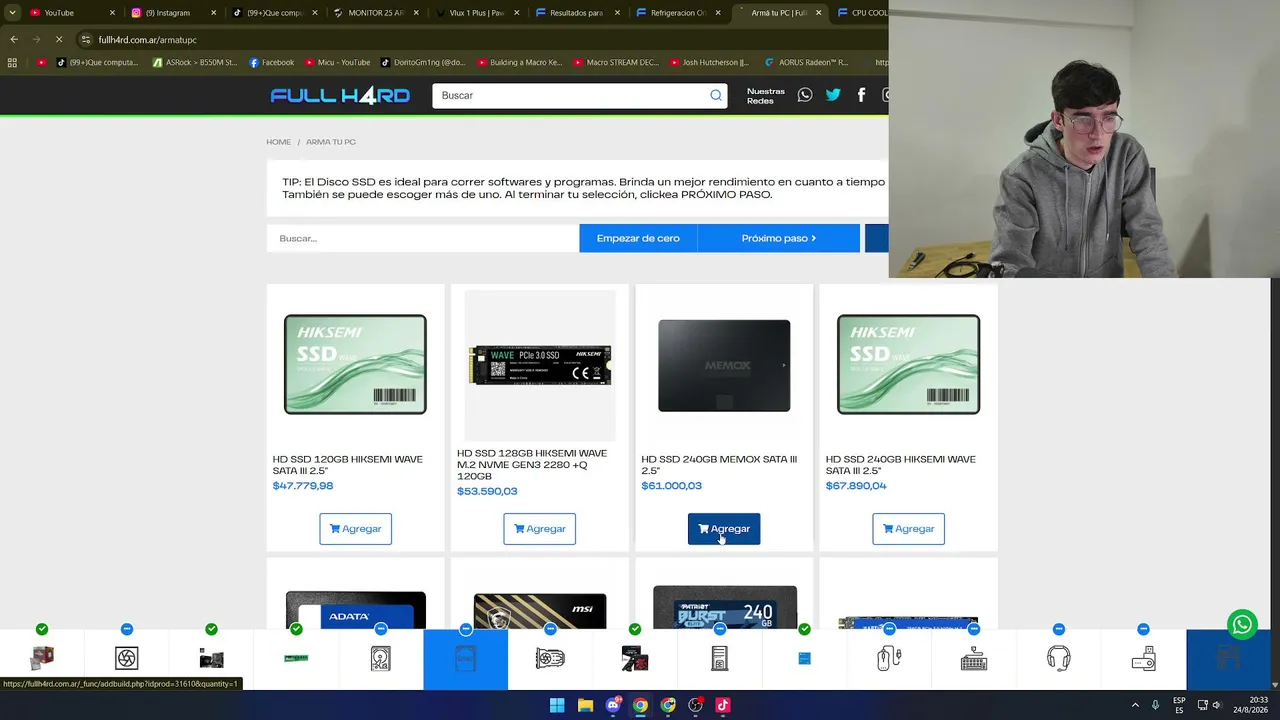1280x720 pixels.
Task: Add the 240GB Memox SSD
Action: point(724,529)
